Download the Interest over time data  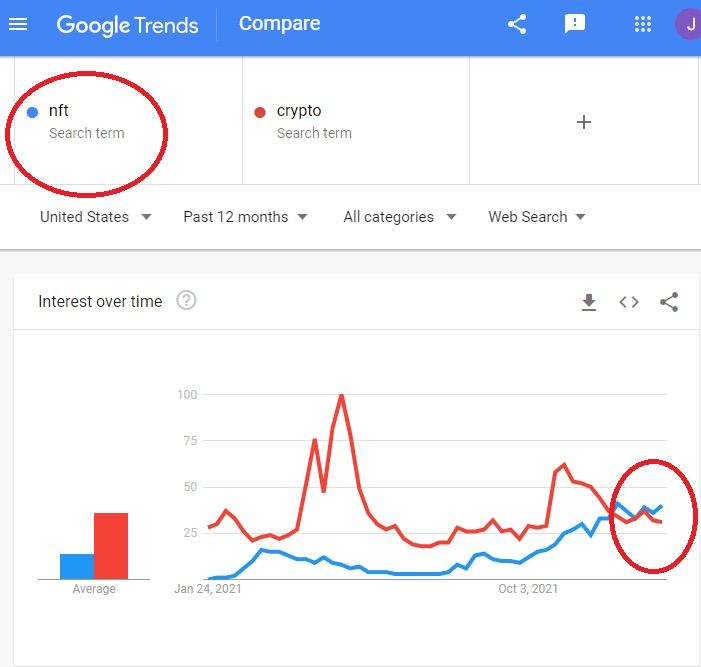[x=589, y=302]
